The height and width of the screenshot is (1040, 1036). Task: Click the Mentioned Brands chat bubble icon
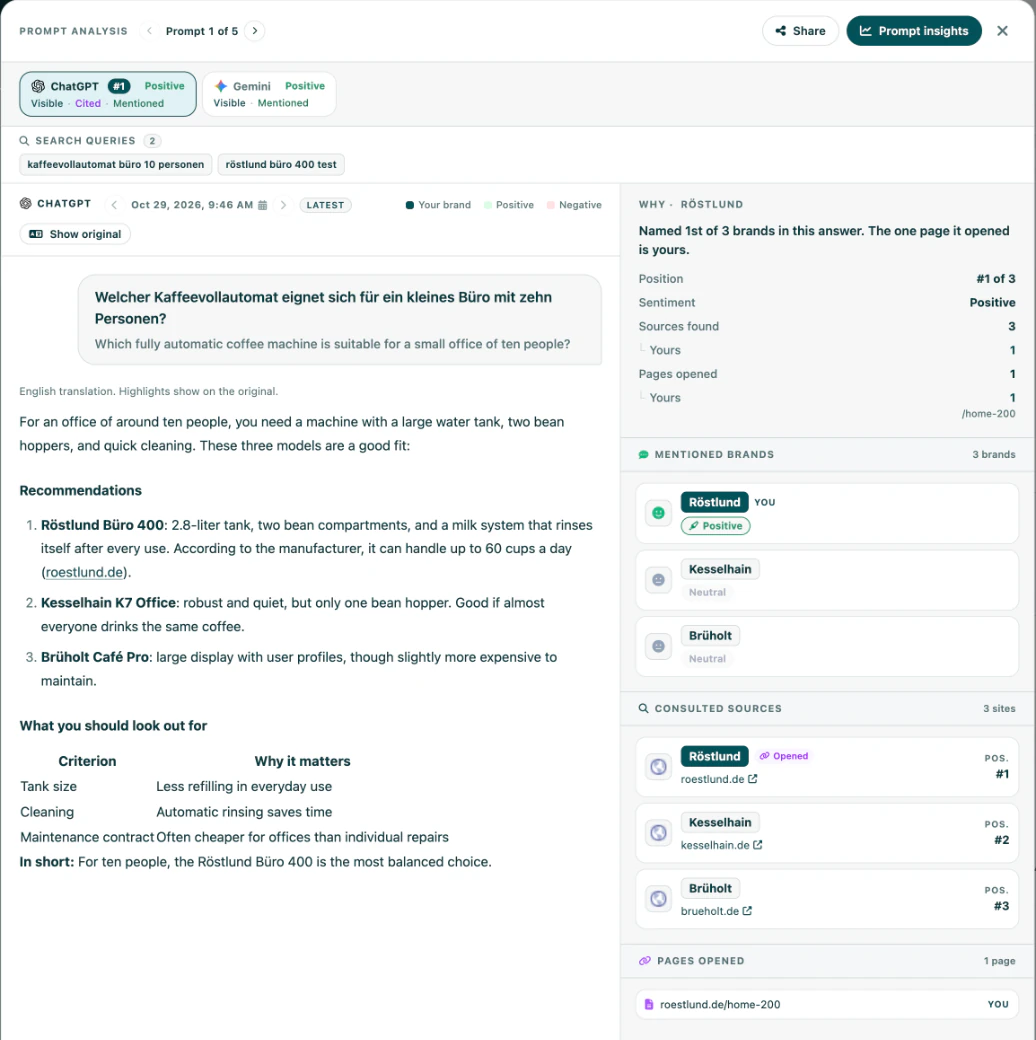pyautogui.click(x=643, y=454)
